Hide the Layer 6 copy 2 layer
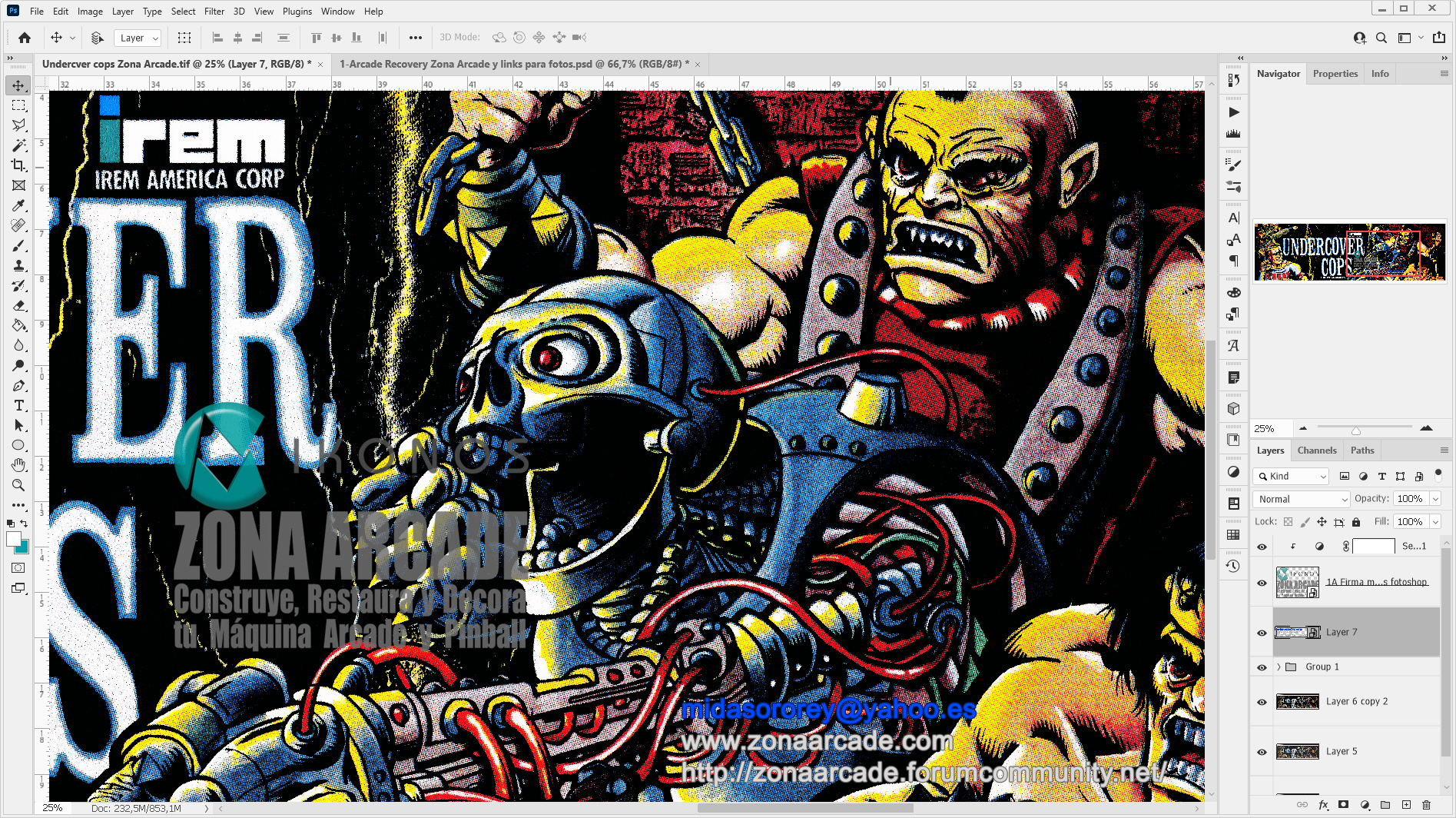The height and width of the screenshot is (818, 1456). pos(1262,702)
